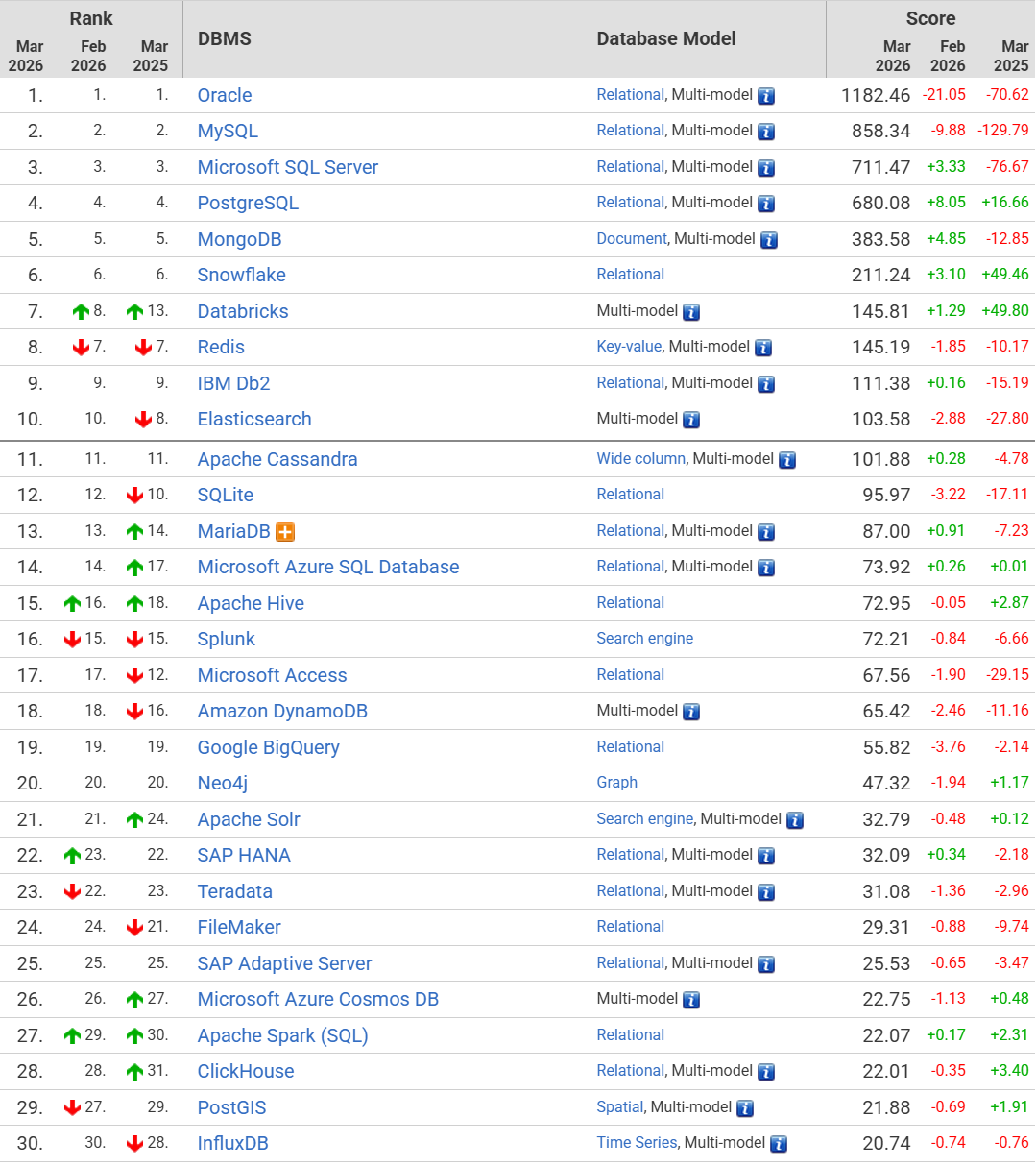Click the orange plus icon next to MariaDB
This screenshot has width=1036, height=1166.
pyautogui.click(x=285, y=532)
